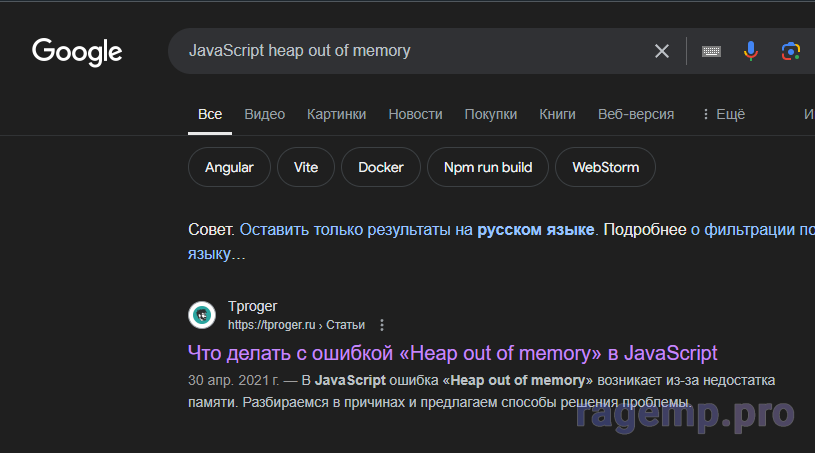Click the Tproger site favicon
This screenshot has width=815, height=453.
point(202,315)
